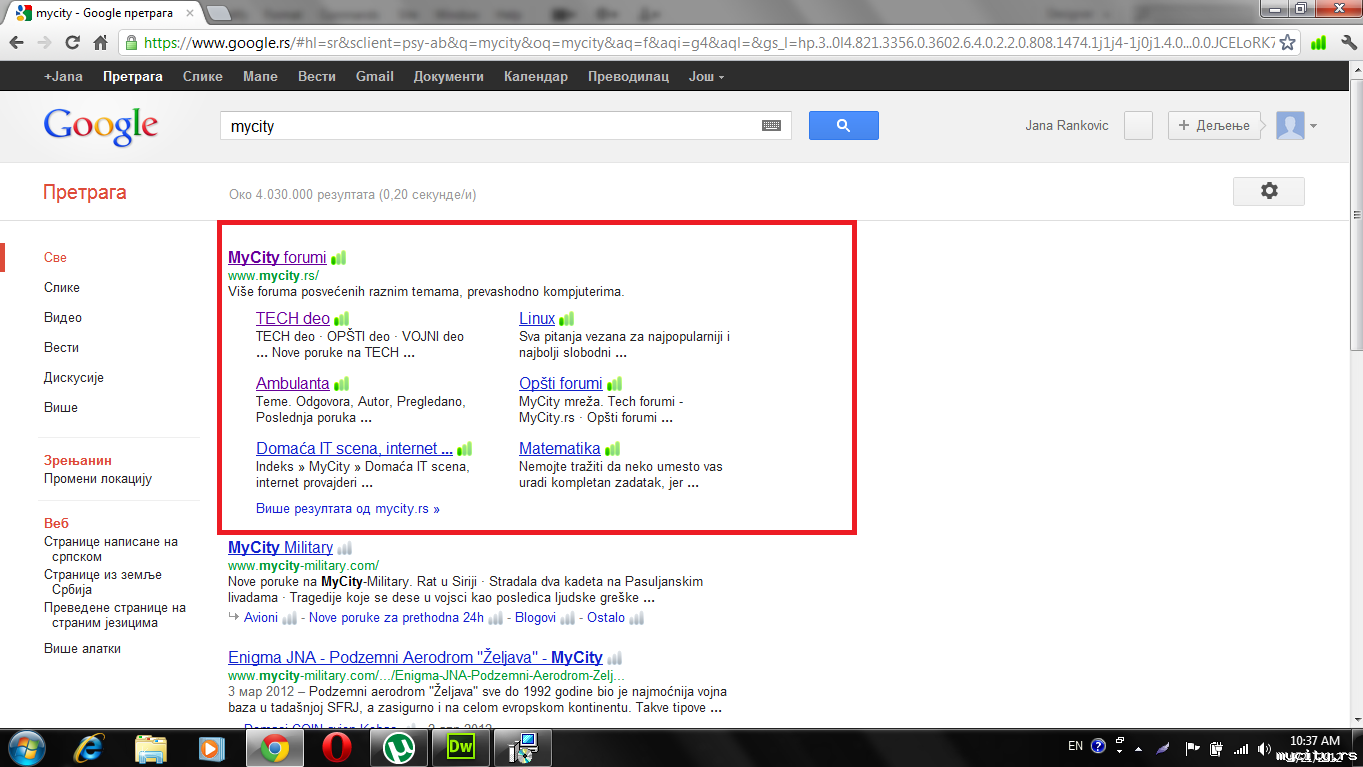Open the green signal-bars extension in the toolbar
The image size is (1363, 767).
pyautogui.click(x=1318, y=43)
